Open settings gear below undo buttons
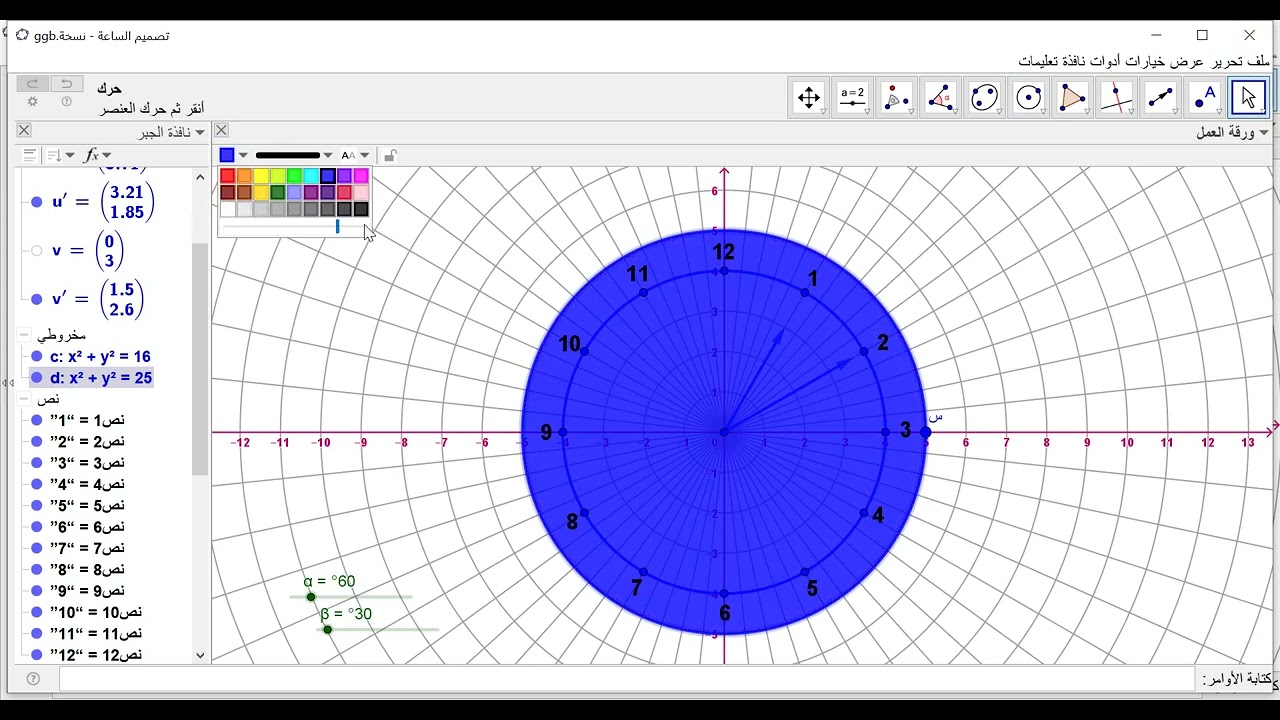This screenshot has width=1280, height=720. (x=33, y=102)
